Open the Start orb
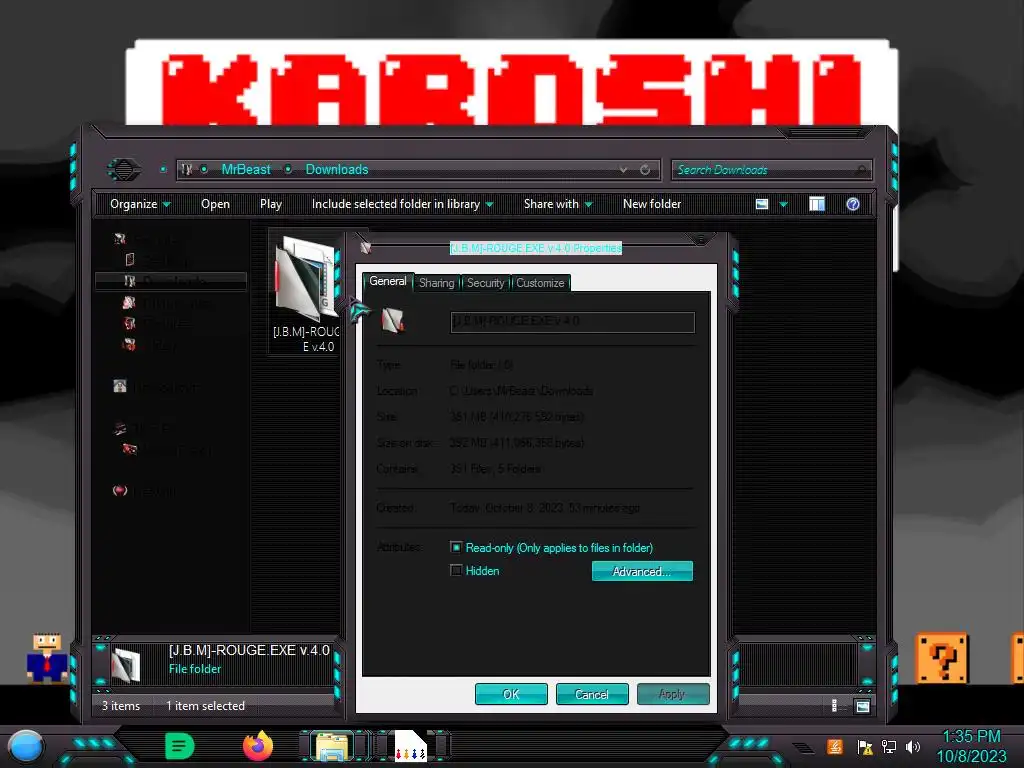The image size is (1024, 768). point(25,747)
